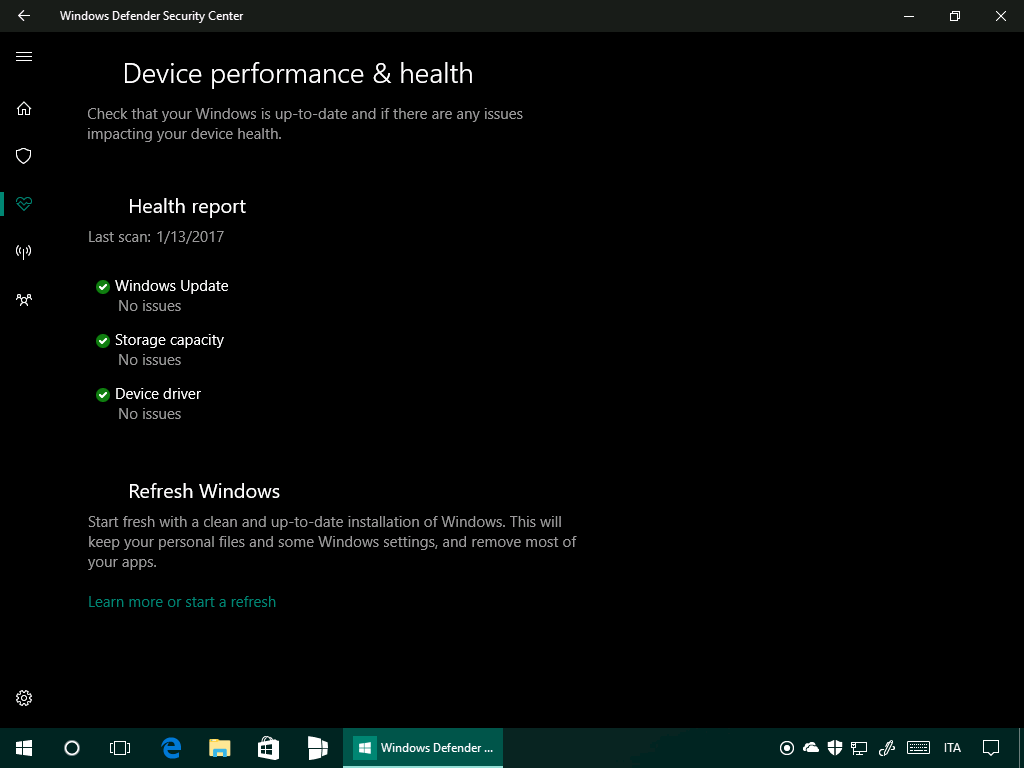Click 'No issues' under Windows Update
Screen dimensions: 1024x768
[x=150, y=306]
